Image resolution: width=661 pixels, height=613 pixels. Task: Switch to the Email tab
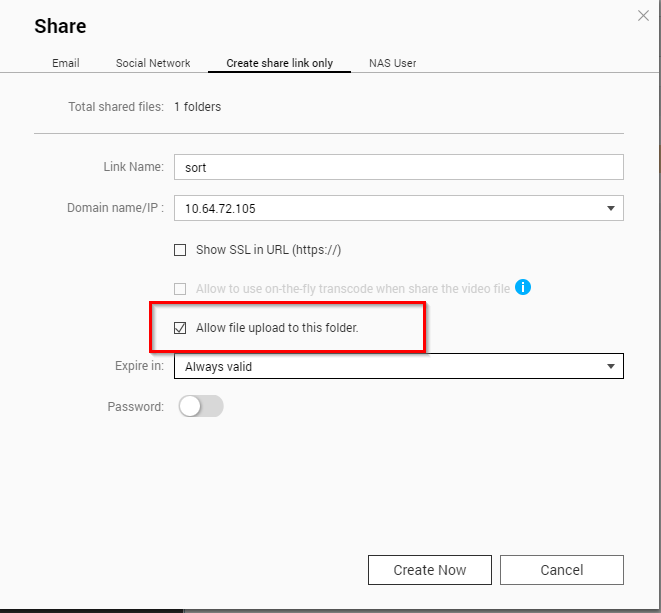(66, 63)
